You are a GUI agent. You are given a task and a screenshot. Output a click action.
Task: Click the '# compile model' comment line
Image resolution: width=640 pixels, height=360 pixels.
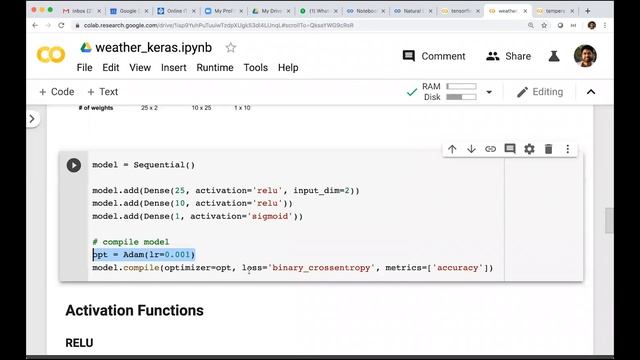point(131,242)
